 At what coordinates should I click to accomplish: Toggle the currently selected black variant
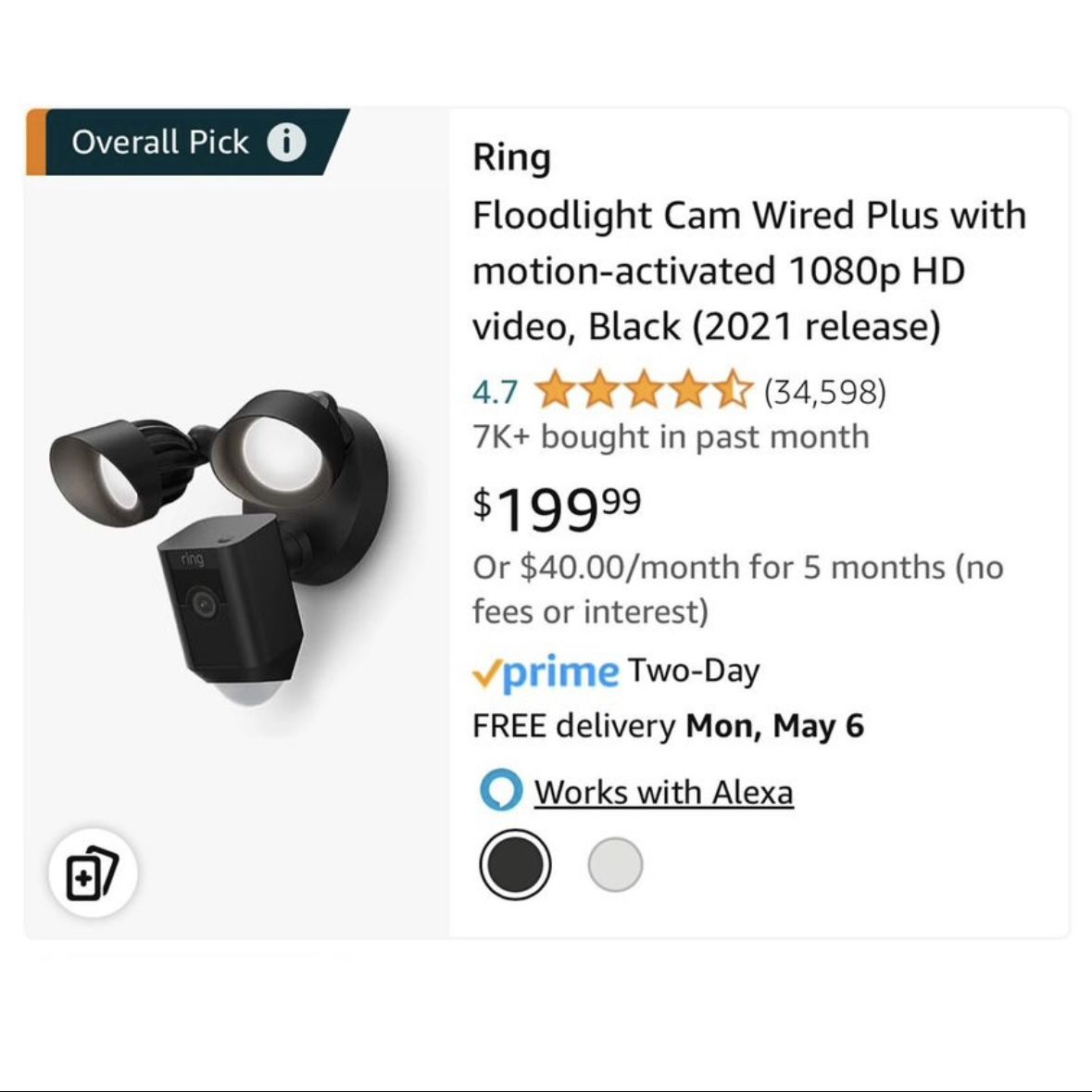tap(515, 863)
